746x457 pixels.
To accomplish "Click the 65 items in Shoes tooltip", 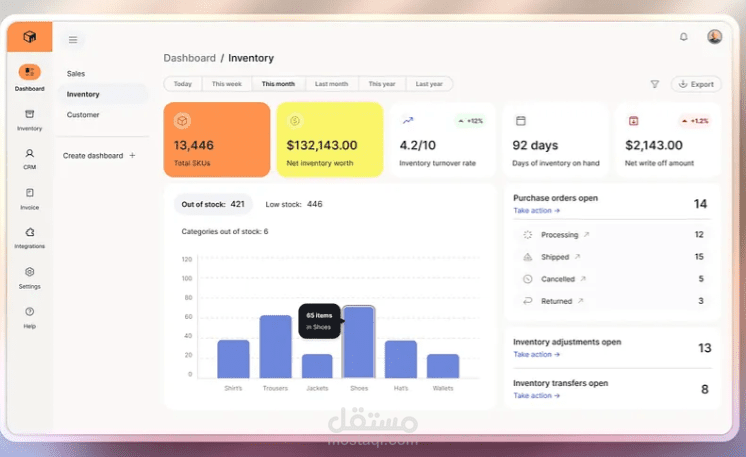I will tap(320, 321).
